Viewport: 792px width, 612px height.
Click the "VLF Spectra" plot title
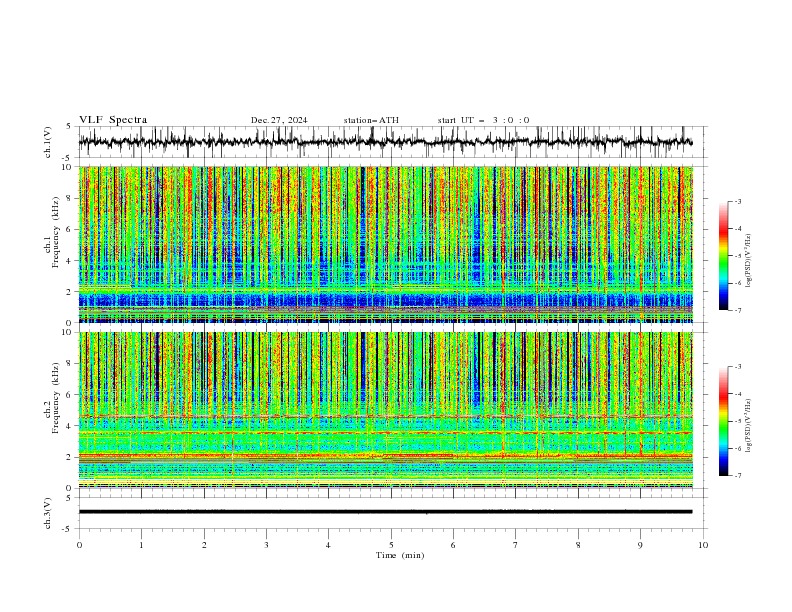tap(113, 120)
